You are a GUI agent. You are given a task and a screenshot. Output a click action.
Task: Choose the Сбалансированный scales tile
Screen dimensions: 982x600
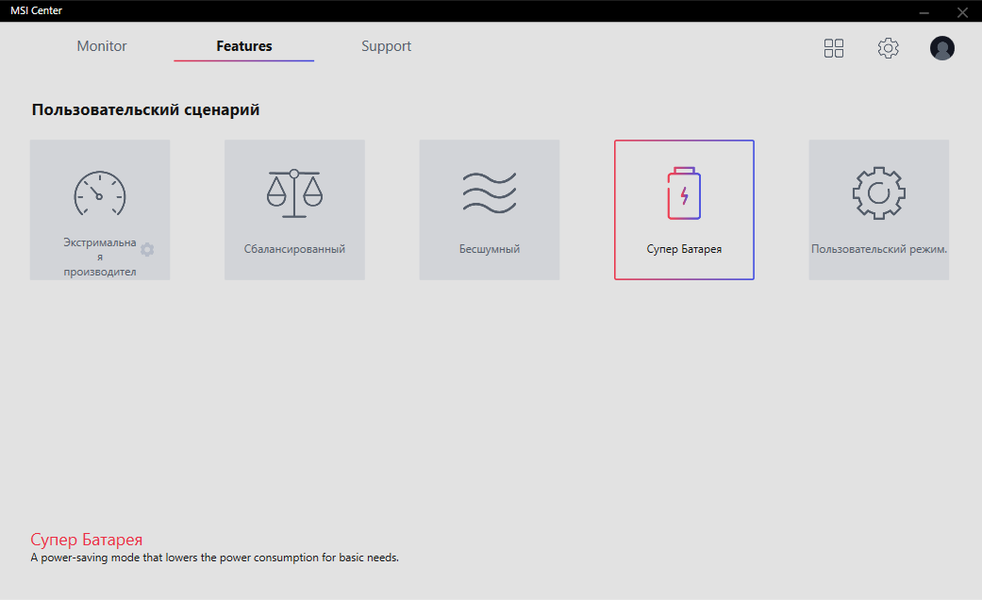(x=294, y=210)
